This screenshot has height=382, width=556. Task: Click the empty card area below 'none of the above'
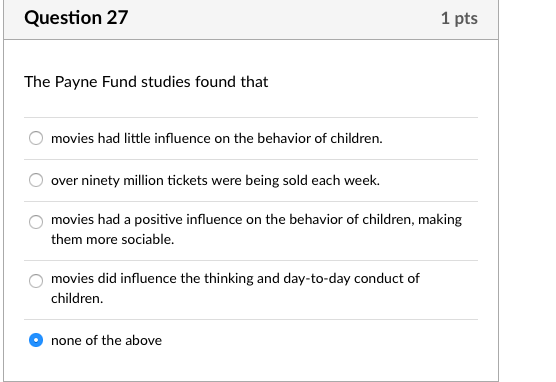251,367
